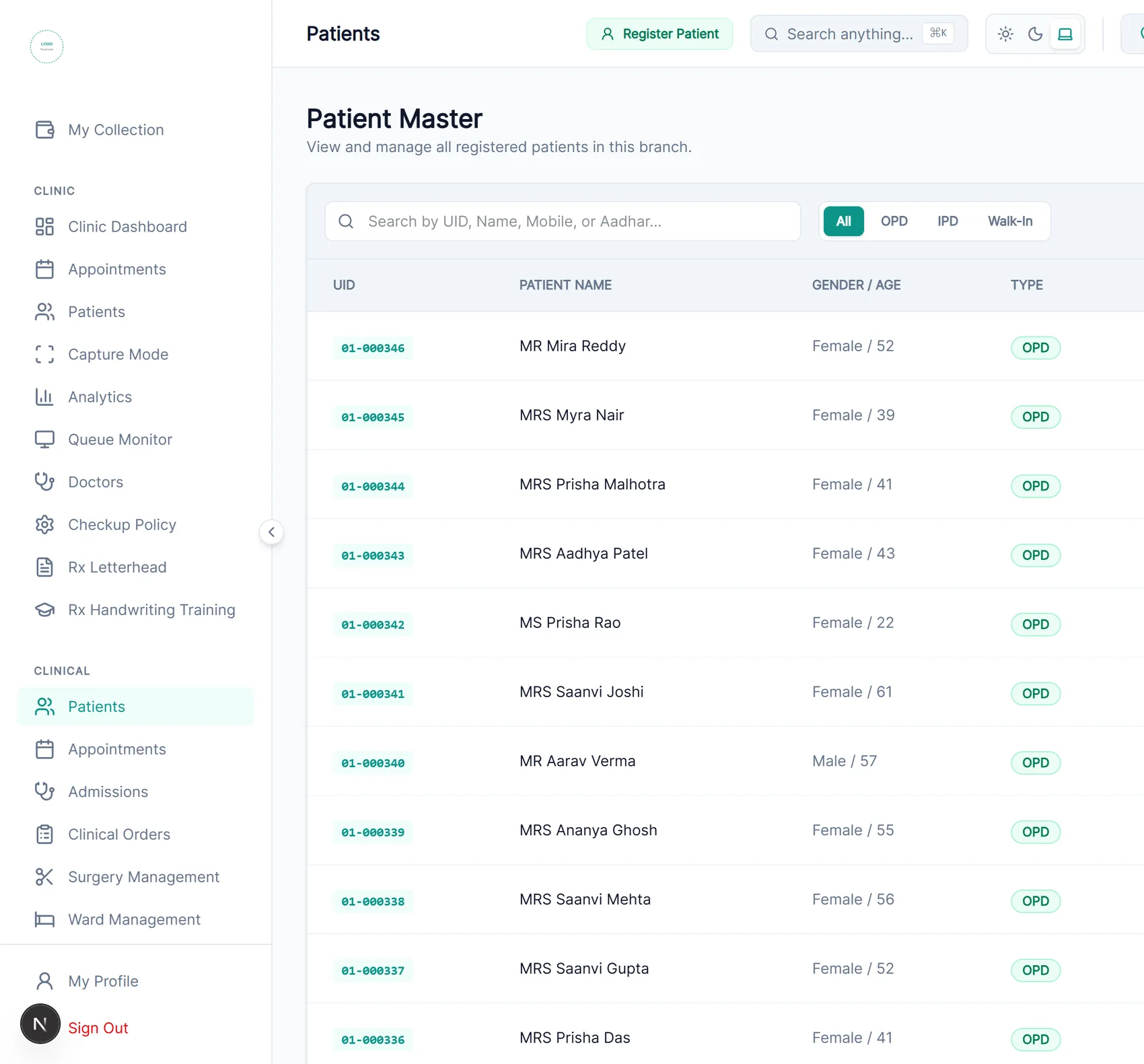The width and height of the screenshot is (1144, 1064).
Task: Filter patients by Walk-In tab
Action: [x=1010, y=221]
